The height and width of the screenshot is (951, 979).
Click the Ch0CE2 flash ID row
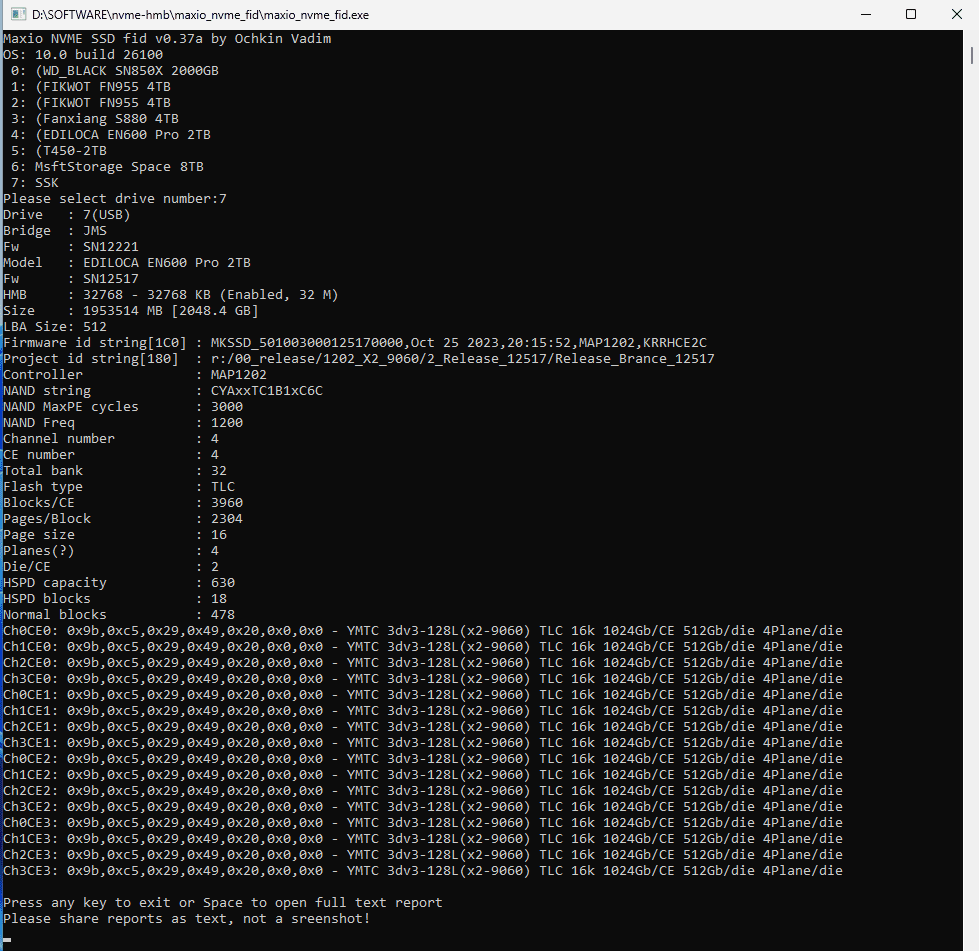pyautogui.click(x=423, y=758)
